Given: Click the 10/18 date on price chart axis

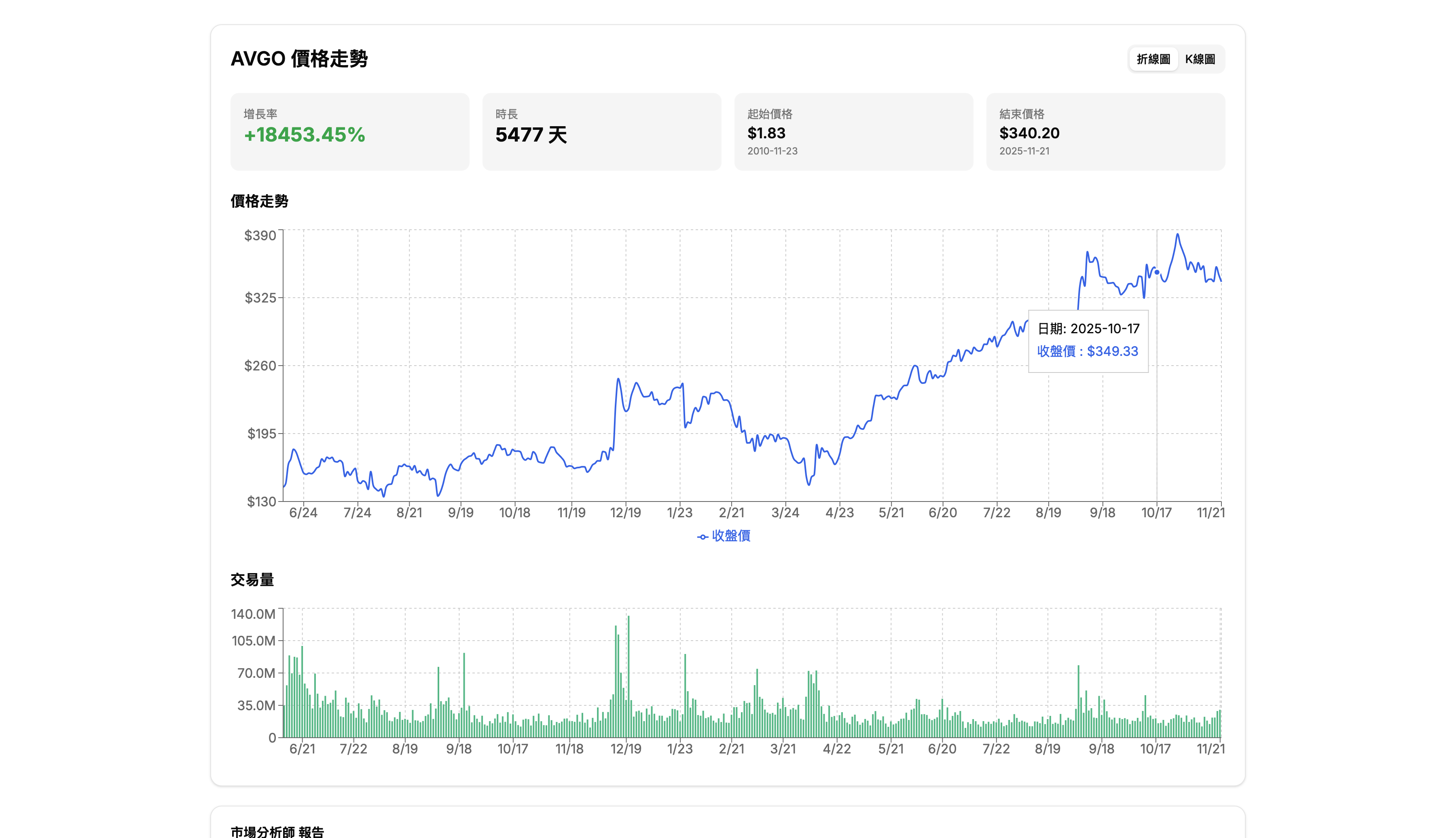Looking at the screenshot, I should coord(514,513).
